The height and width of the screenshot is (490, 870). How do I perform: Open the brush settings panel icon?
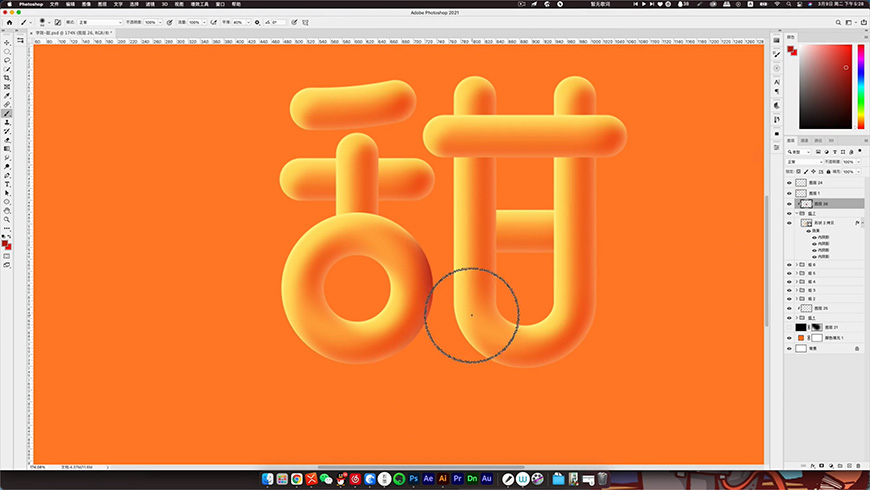(58, 23)
